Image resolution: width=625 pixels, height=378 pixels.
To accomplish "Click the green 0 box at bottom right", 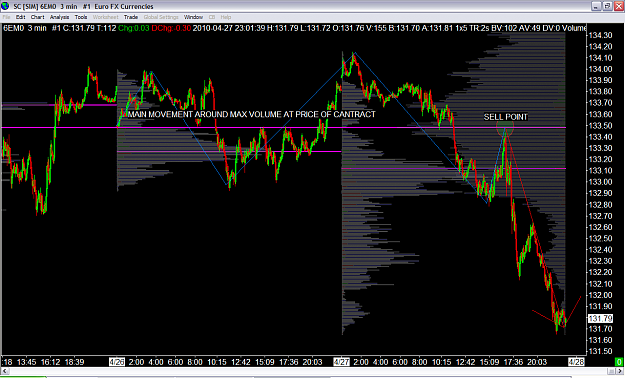I will (x=619, y=362).
